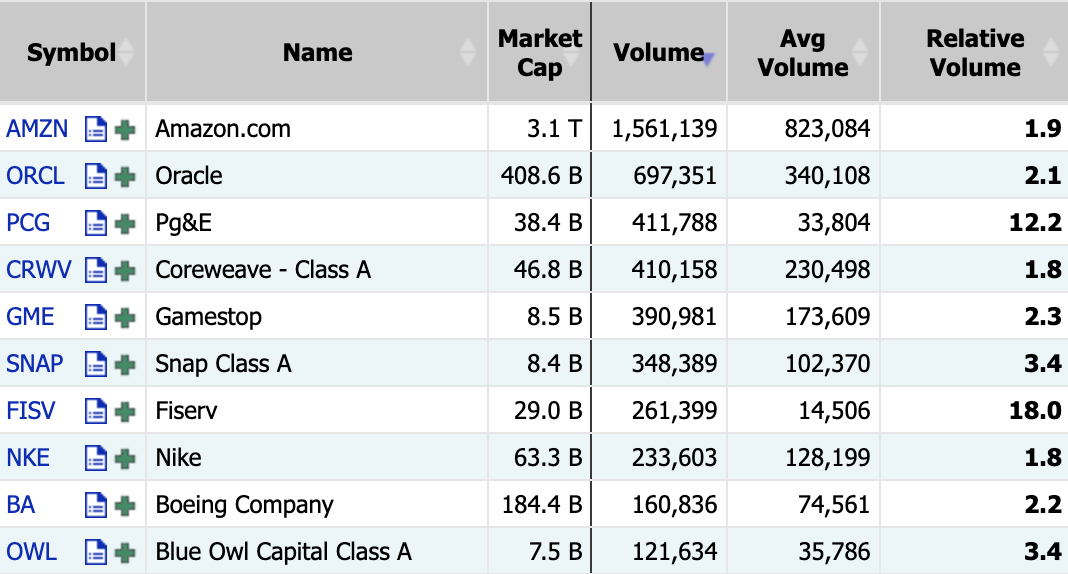
Task: Sort by Avg Volume column header
Action: [x=803, y=52]
